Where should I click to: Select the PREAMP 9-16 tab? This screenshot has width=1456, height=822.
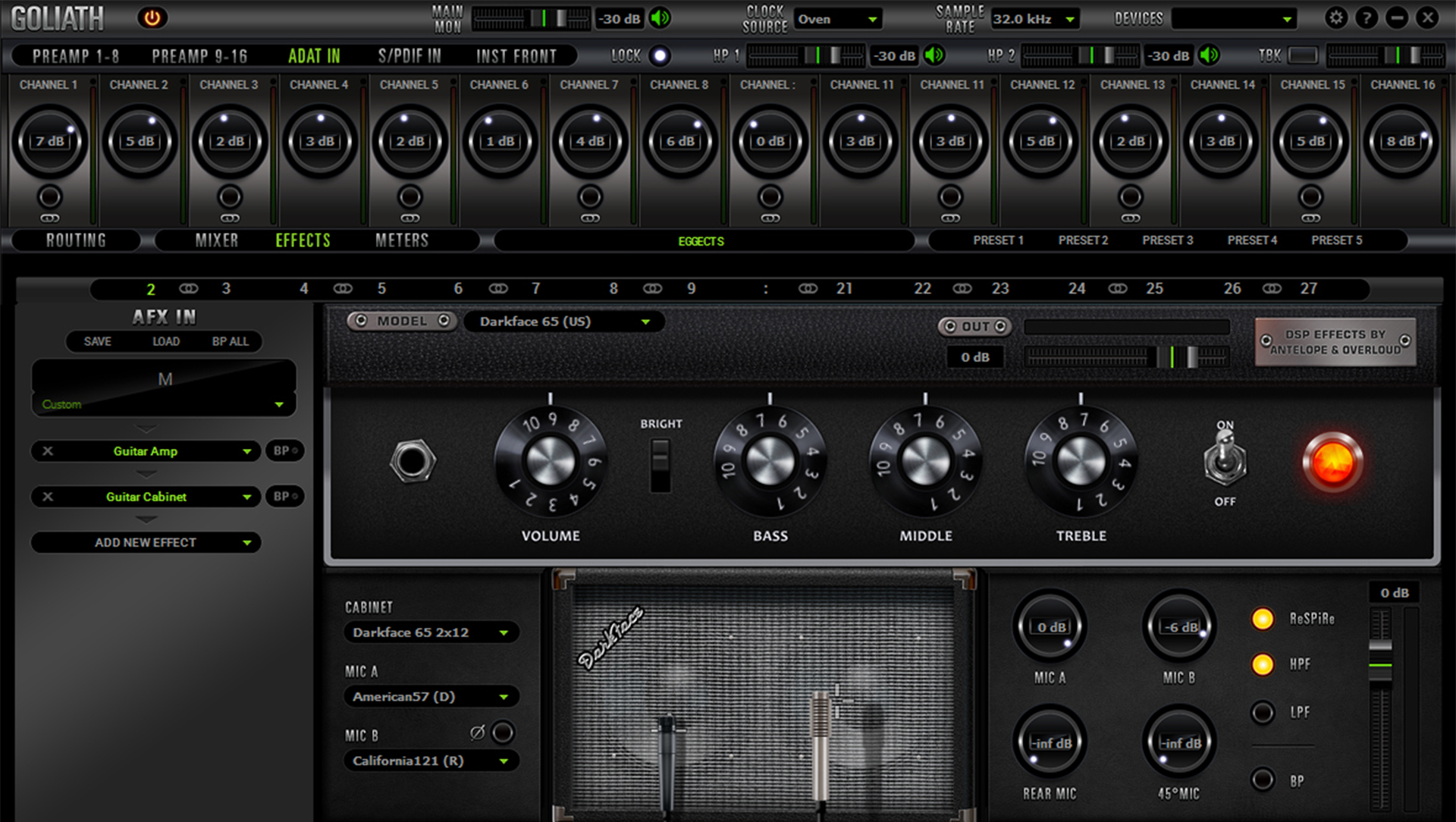199,56
